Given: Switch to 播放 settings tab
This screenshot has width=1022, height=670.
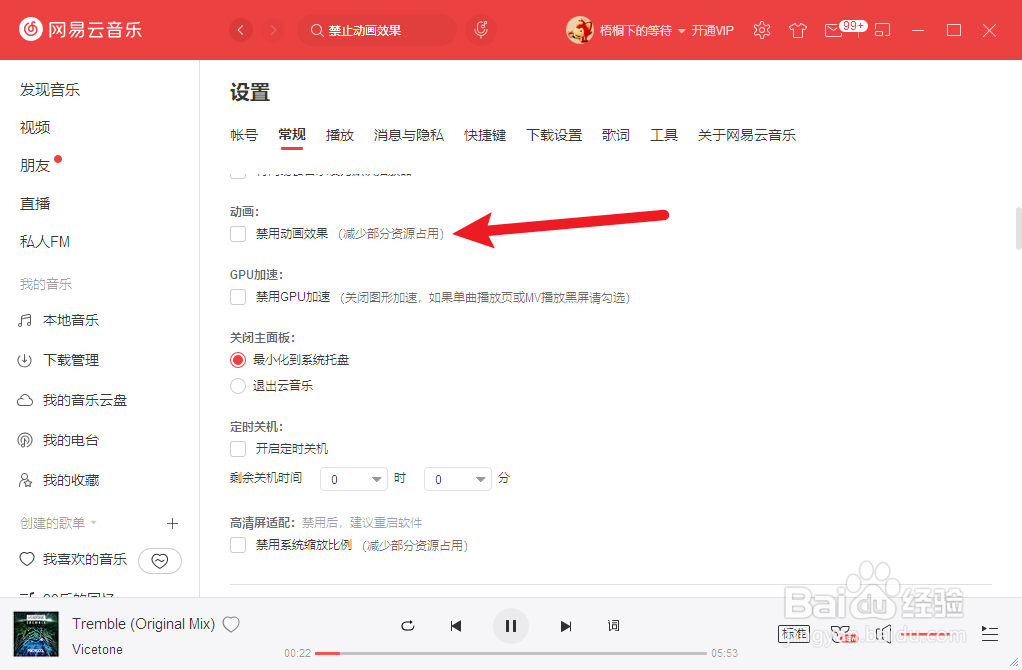Looking at the screenshot, I should [340, 135].
